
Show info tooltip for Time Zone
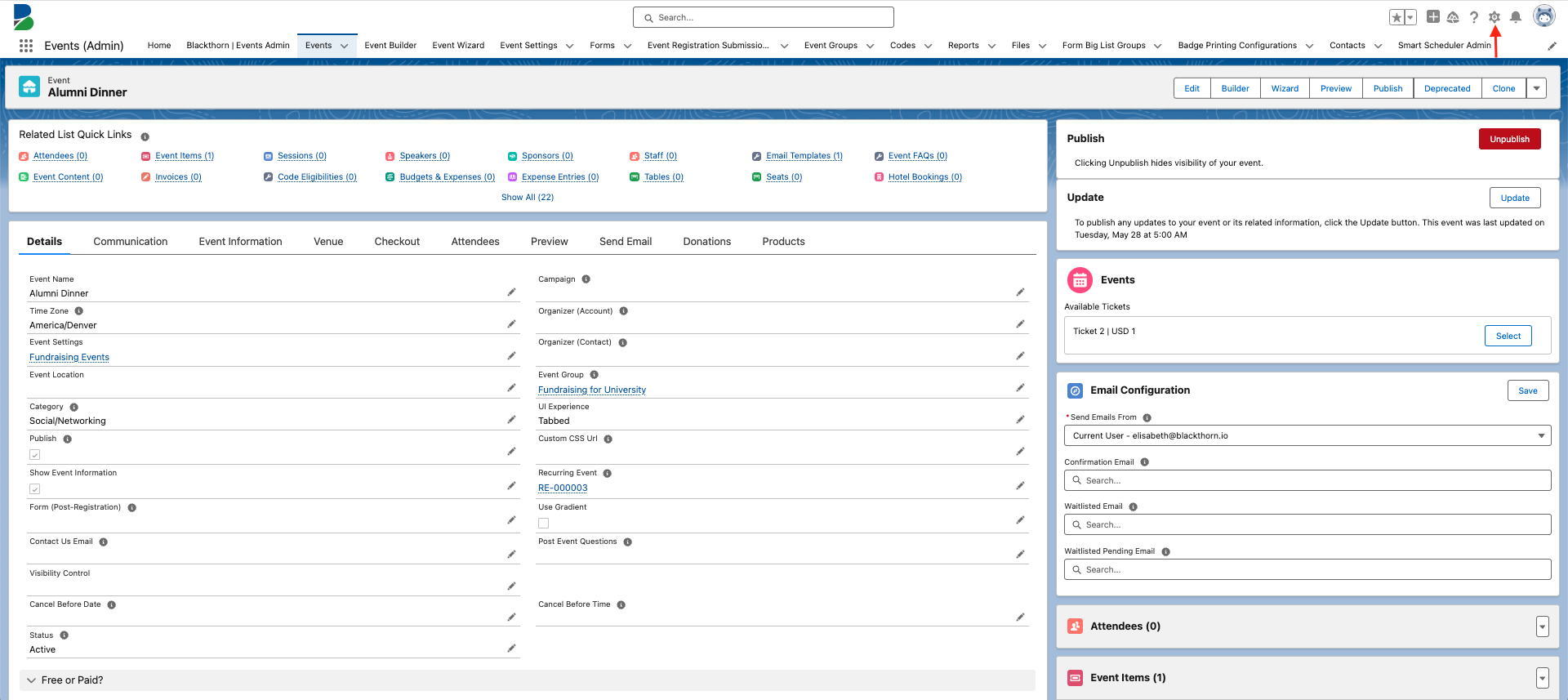(x=79, y=311)
